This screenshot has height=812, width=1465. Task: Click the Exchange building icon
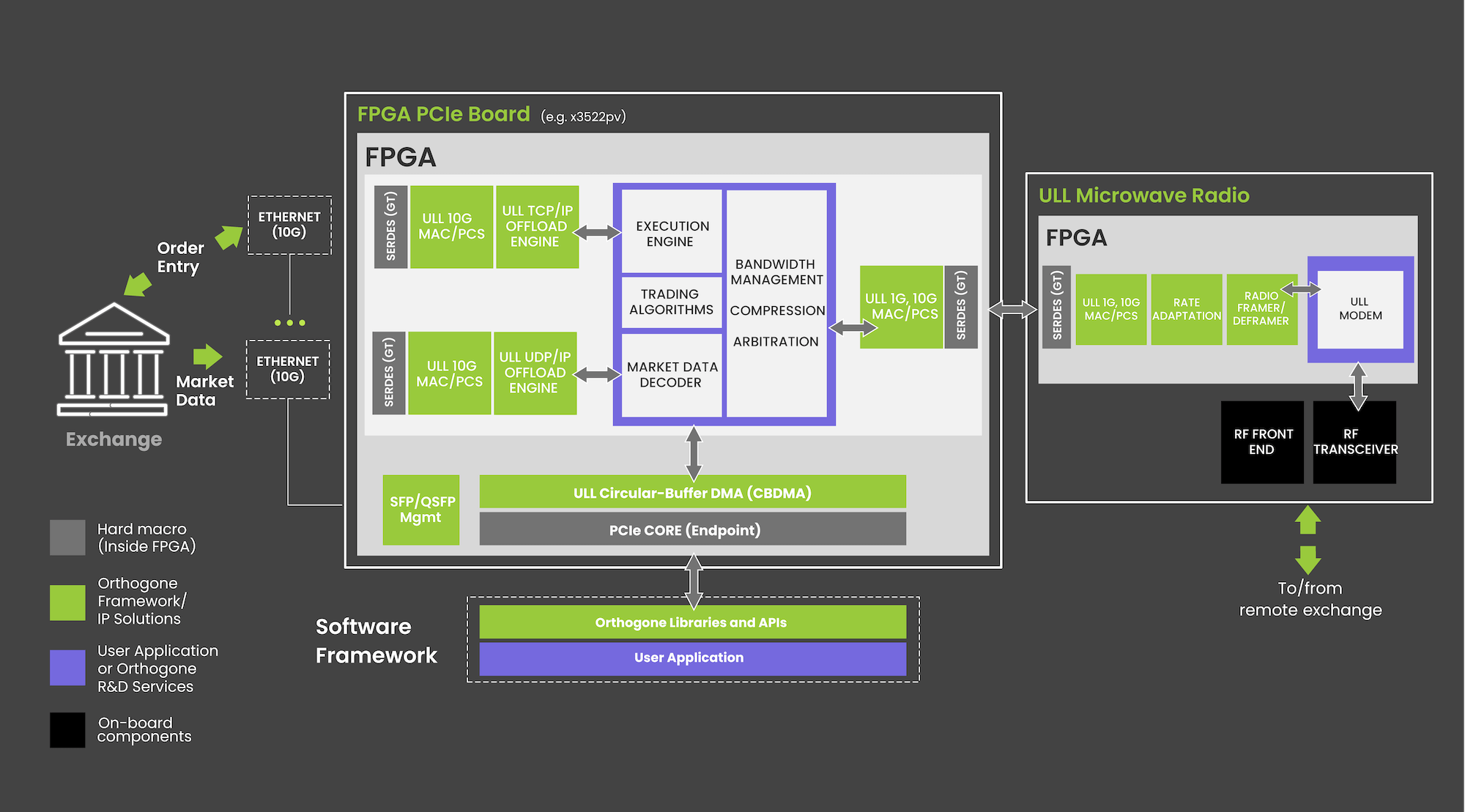[x=114, y=360]
